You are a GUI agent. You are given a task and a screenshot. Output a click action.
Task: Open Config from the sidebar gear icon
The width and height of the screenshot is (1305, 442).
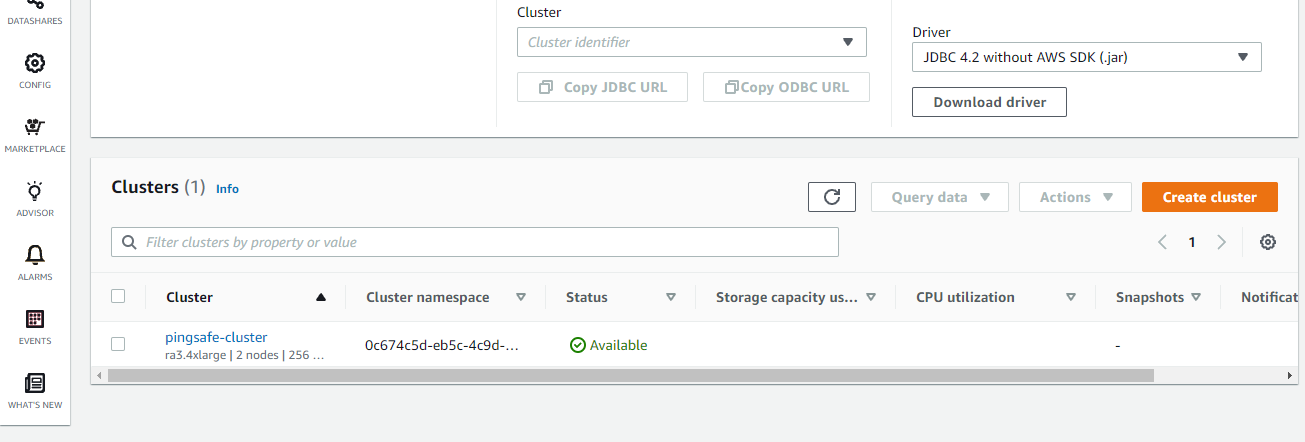click(x=35, y=64)
